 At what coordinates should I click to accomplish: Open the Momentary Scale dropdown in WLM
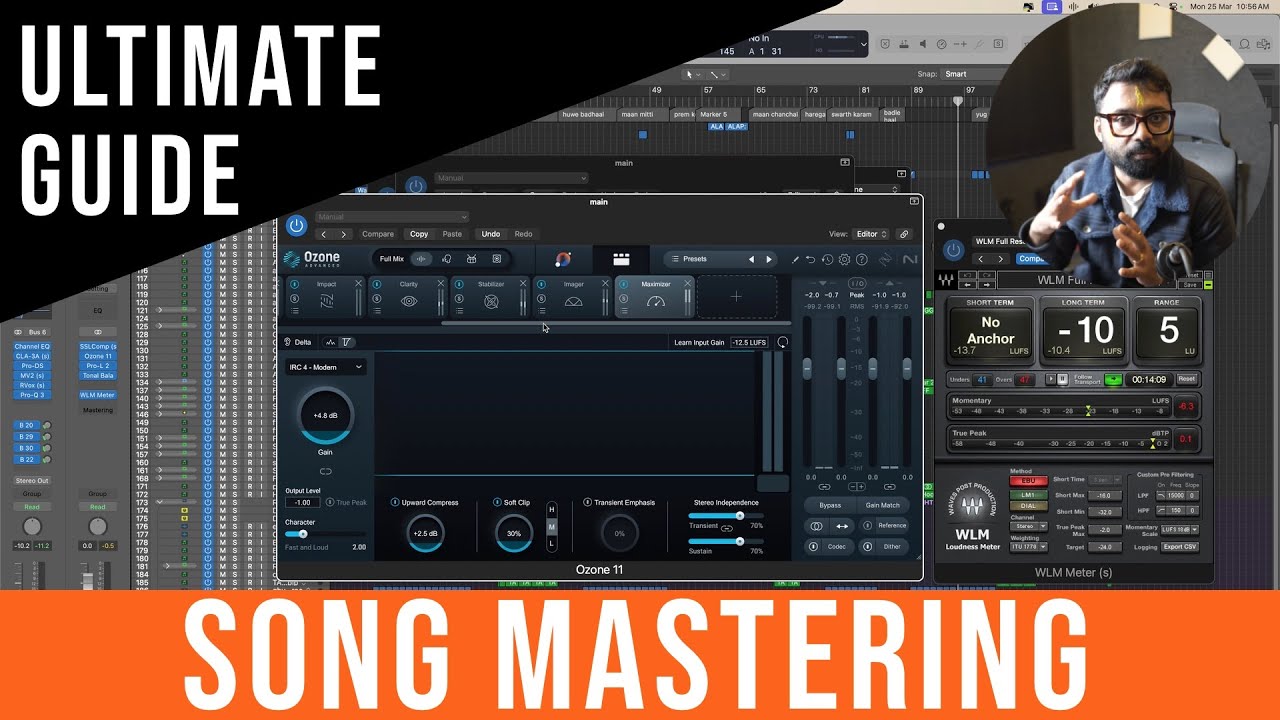point(1180,529)
